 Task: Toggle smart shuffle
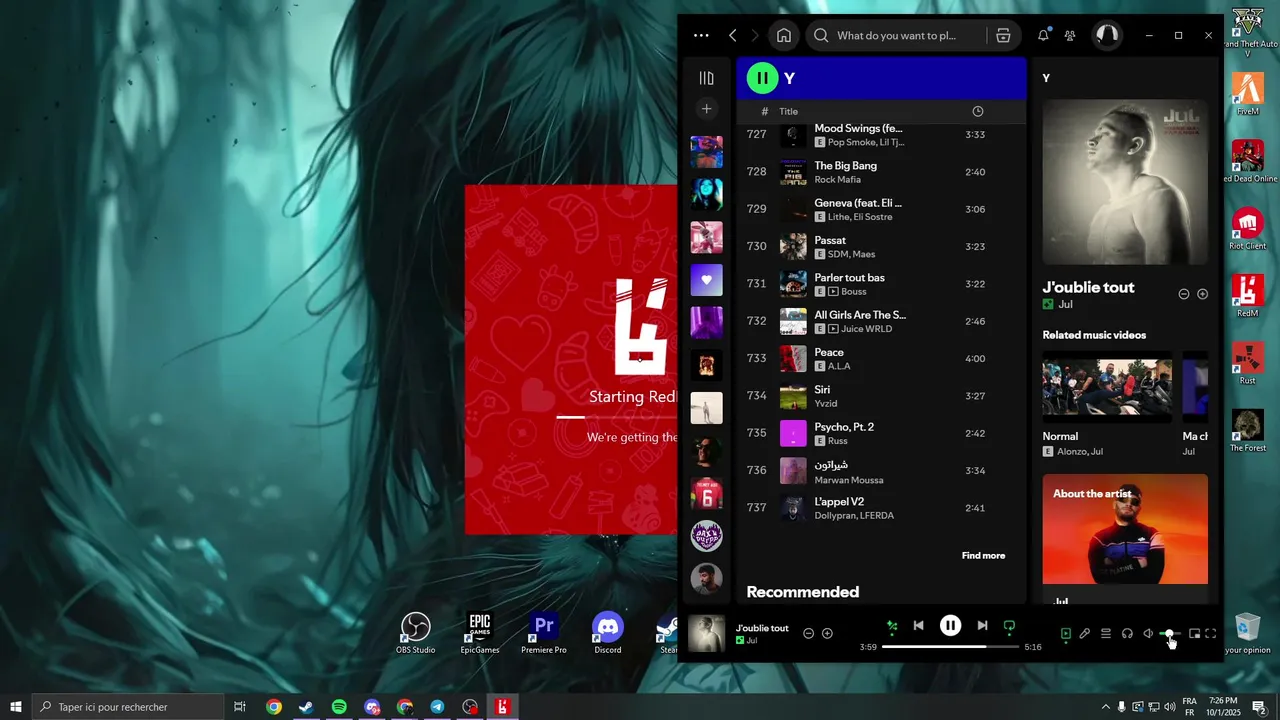tap(892, 626)
